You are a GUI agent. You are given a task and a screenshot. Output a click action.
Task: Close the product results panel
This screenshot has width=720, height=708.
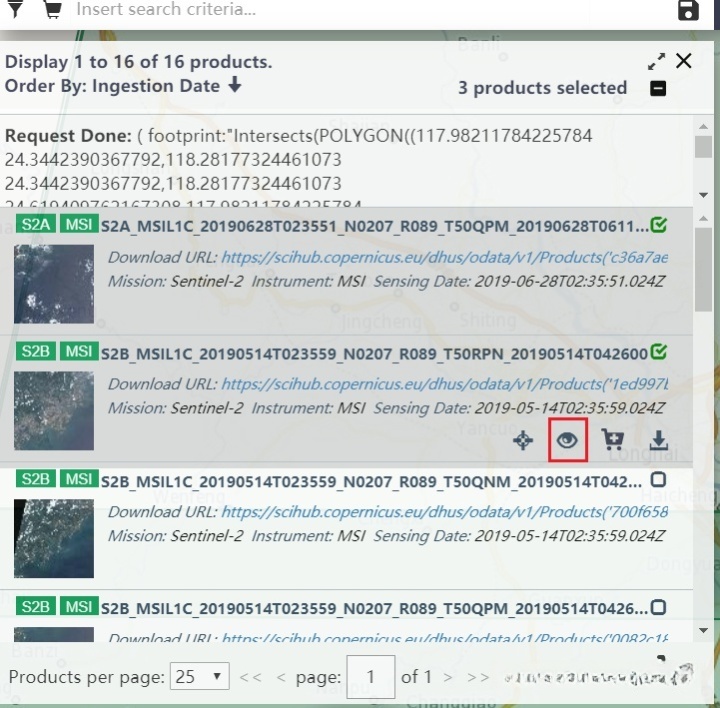(x=684, y=61)
